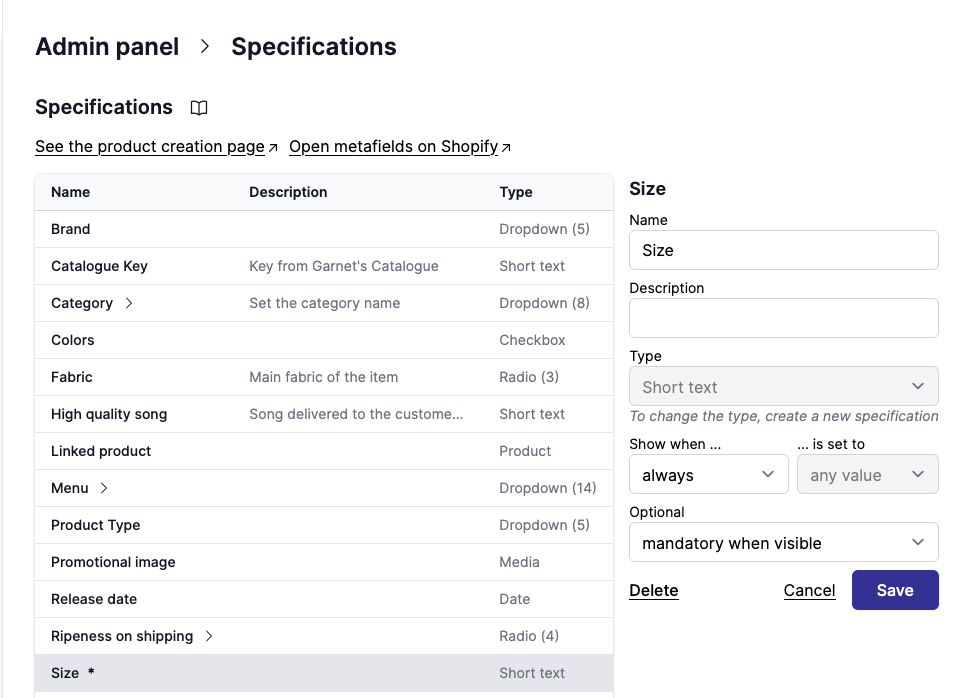Open the Specifications documentation book icon

(x=199, y=108)
